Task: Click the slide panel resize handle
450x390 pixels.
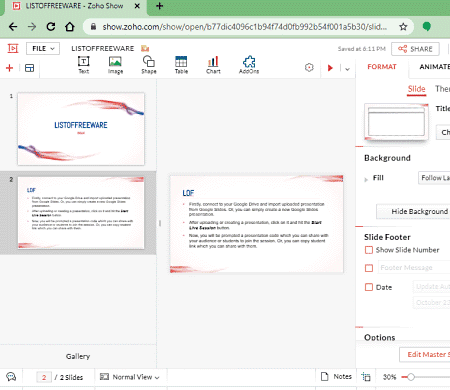Action: click(160, 223)
